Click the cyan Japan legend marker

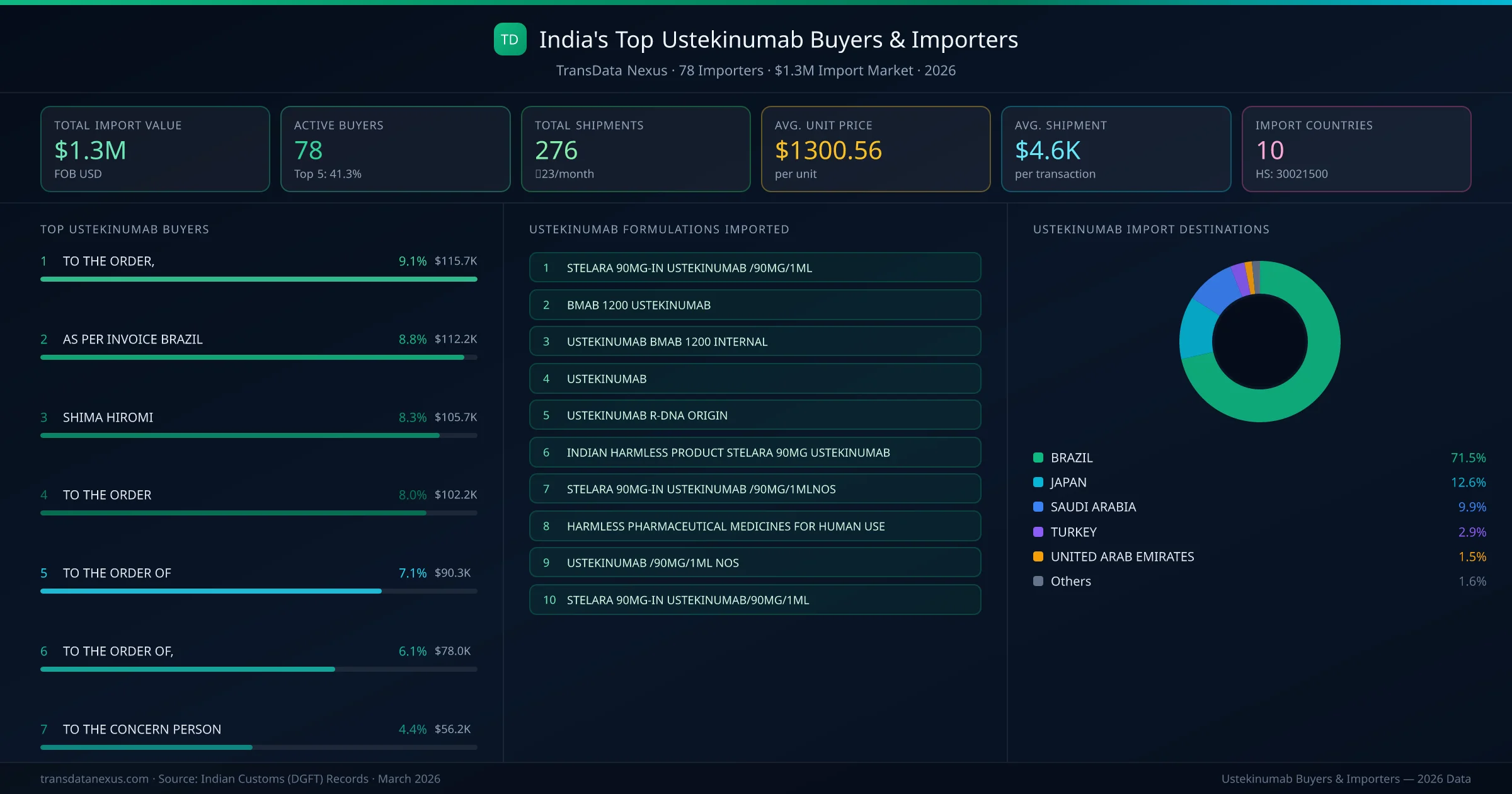pos(1038,482)
